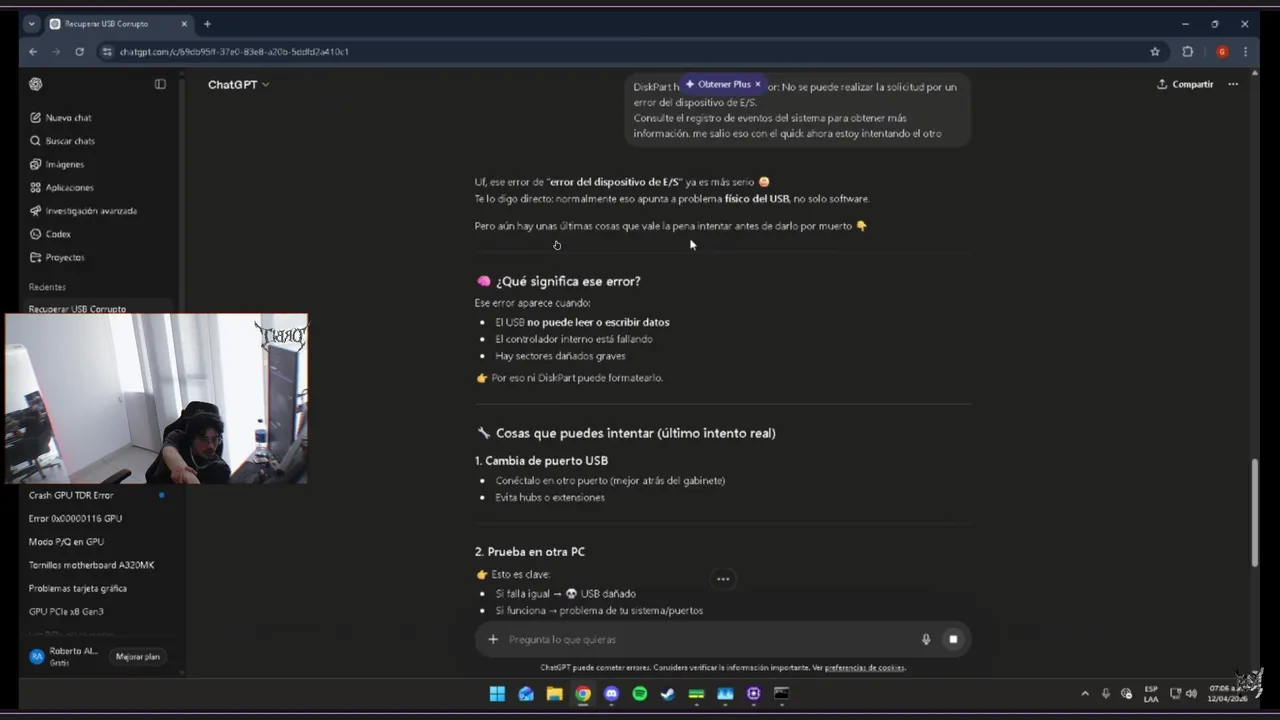Dismiss the Obtener Plus pill
The height and width of the screenshot is (720, 1280).
point(758,84)
